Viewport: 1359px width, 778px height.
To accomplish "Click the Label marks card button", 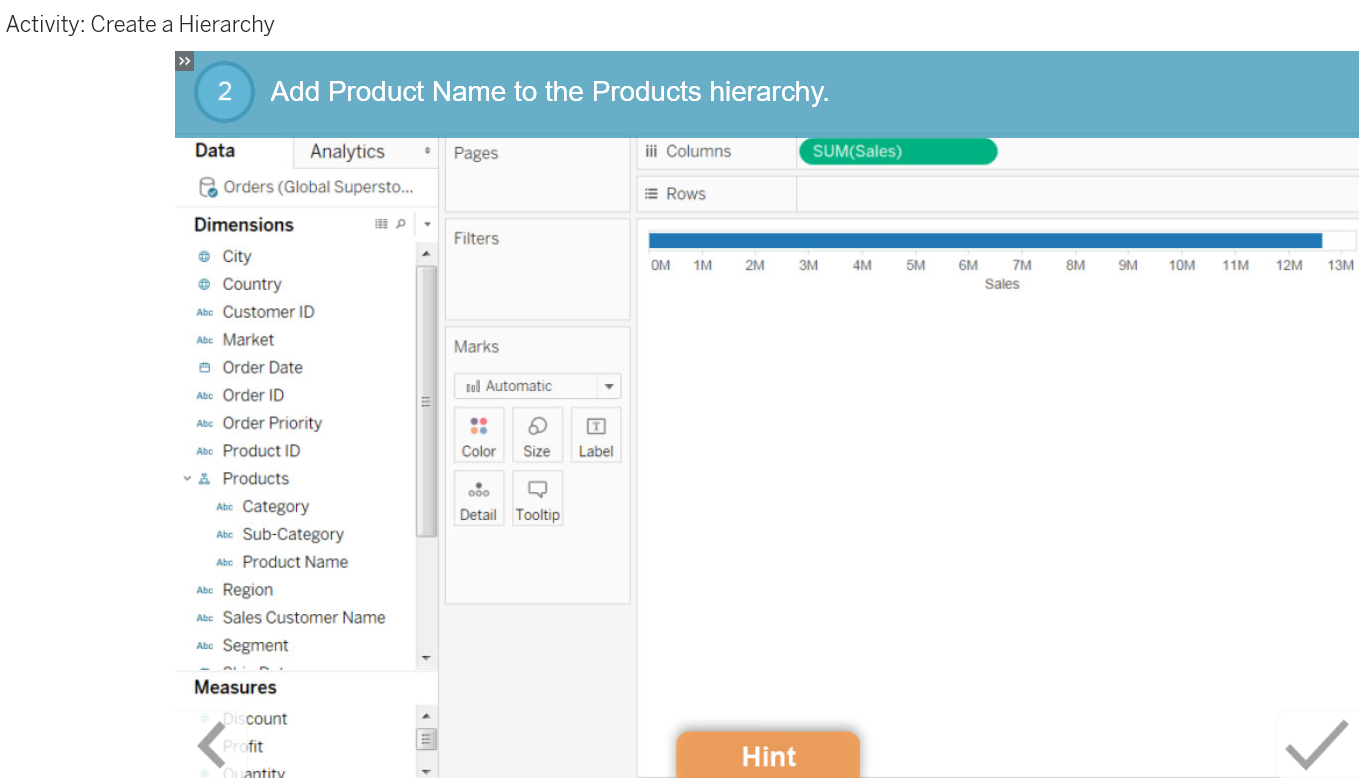I will point(596,435).
